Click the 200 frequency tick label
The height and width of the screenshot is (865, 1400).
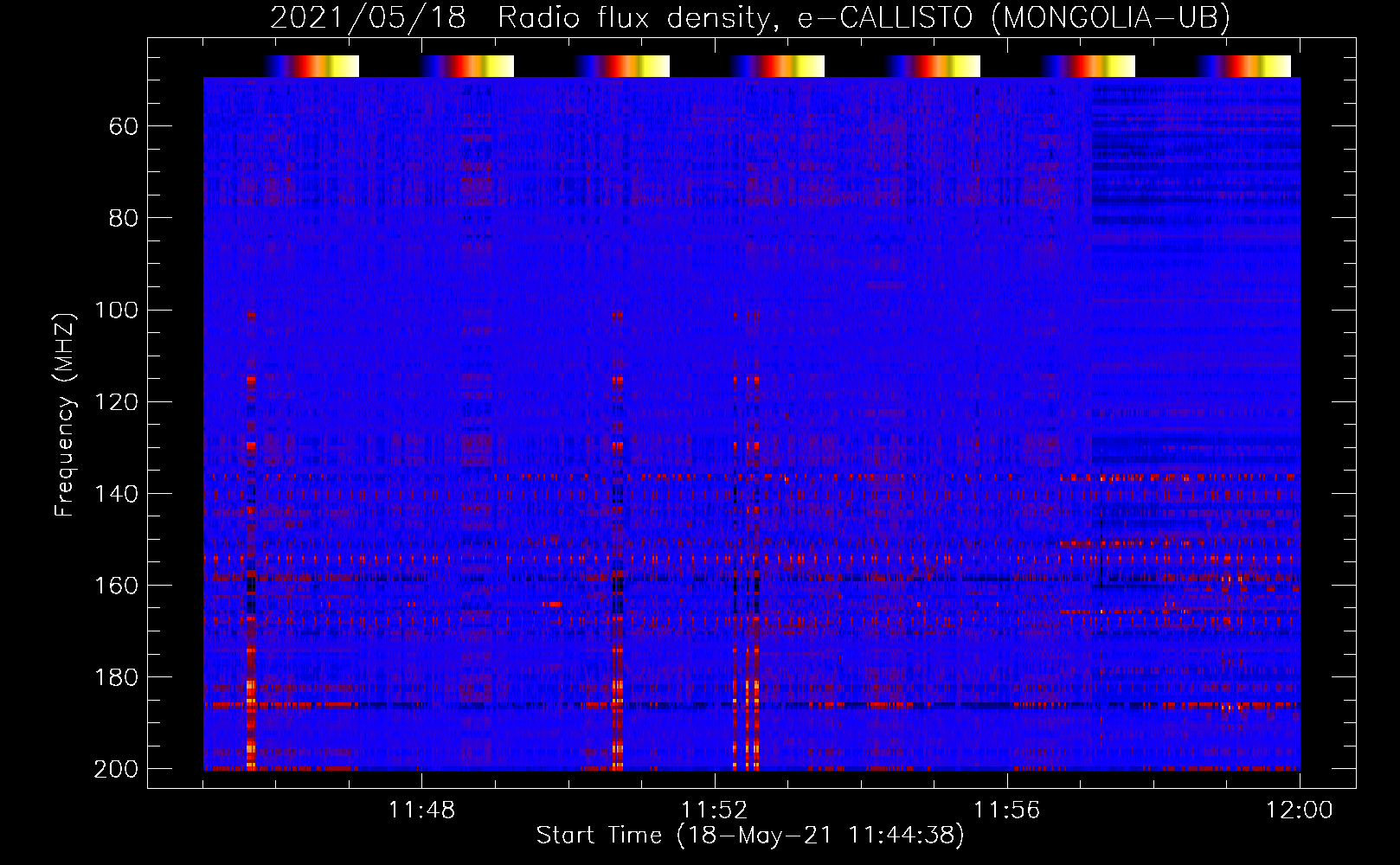[x=116, y=768]
